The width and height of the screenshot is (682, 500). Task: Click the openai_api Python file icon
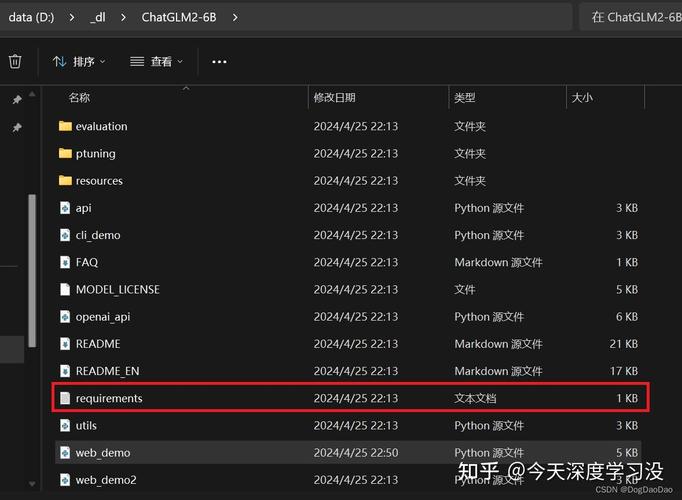point(65,317)
